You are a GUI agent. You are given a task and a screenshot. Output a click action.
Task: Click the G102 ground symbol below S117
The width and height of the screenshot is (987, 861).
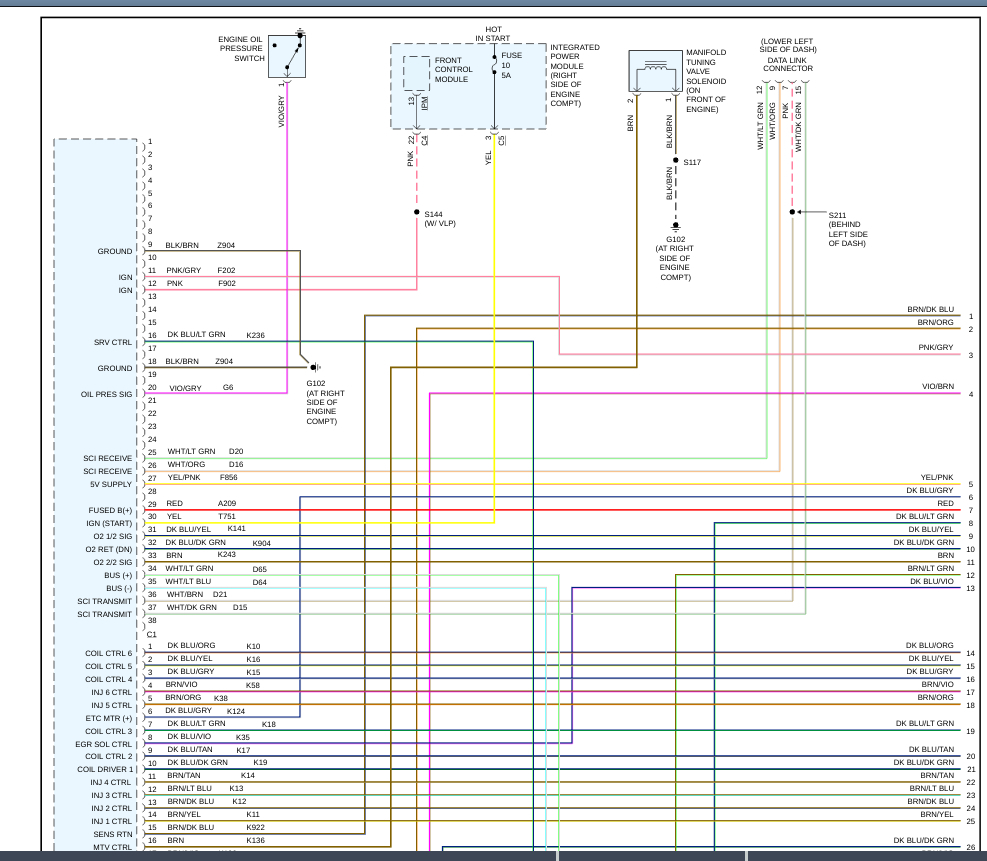click(675, 226)
